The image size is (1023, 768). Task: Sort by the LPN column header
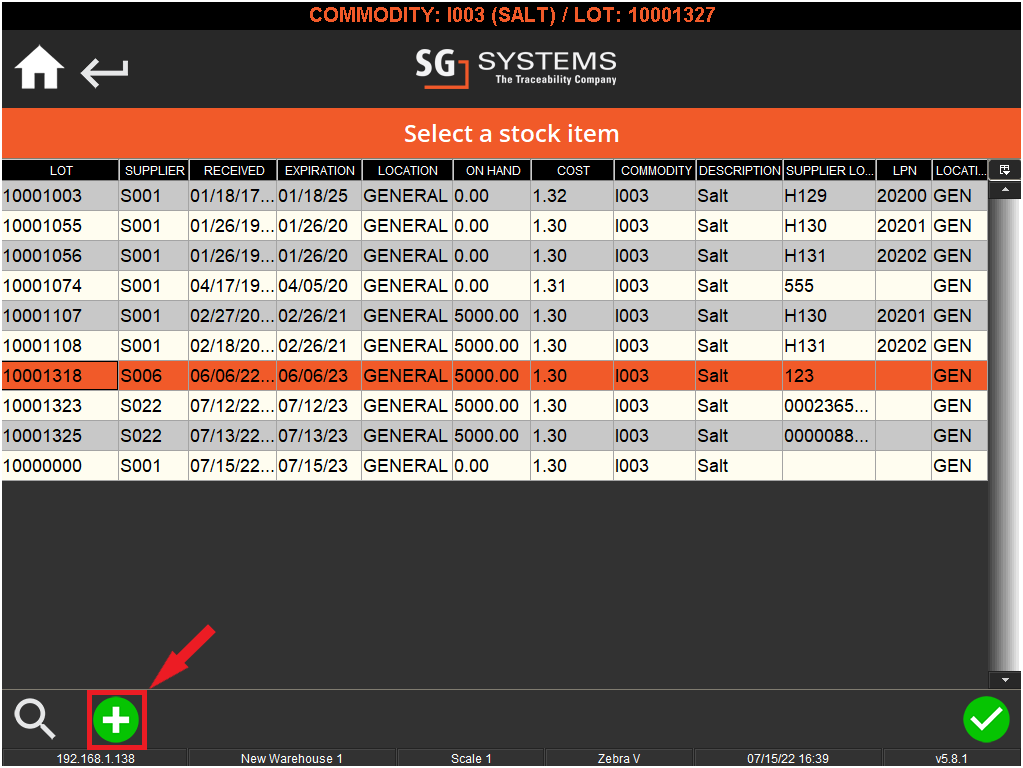click(904, 170)
